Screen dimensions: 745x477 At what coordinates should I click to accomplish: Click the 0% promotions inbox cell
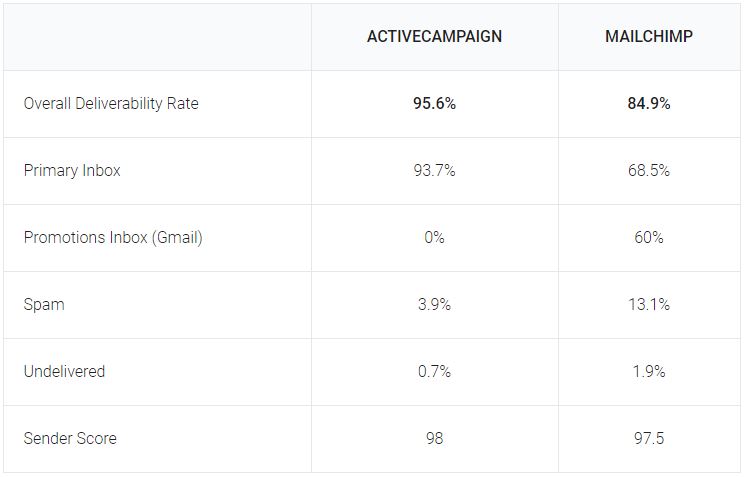click(434, 238)
